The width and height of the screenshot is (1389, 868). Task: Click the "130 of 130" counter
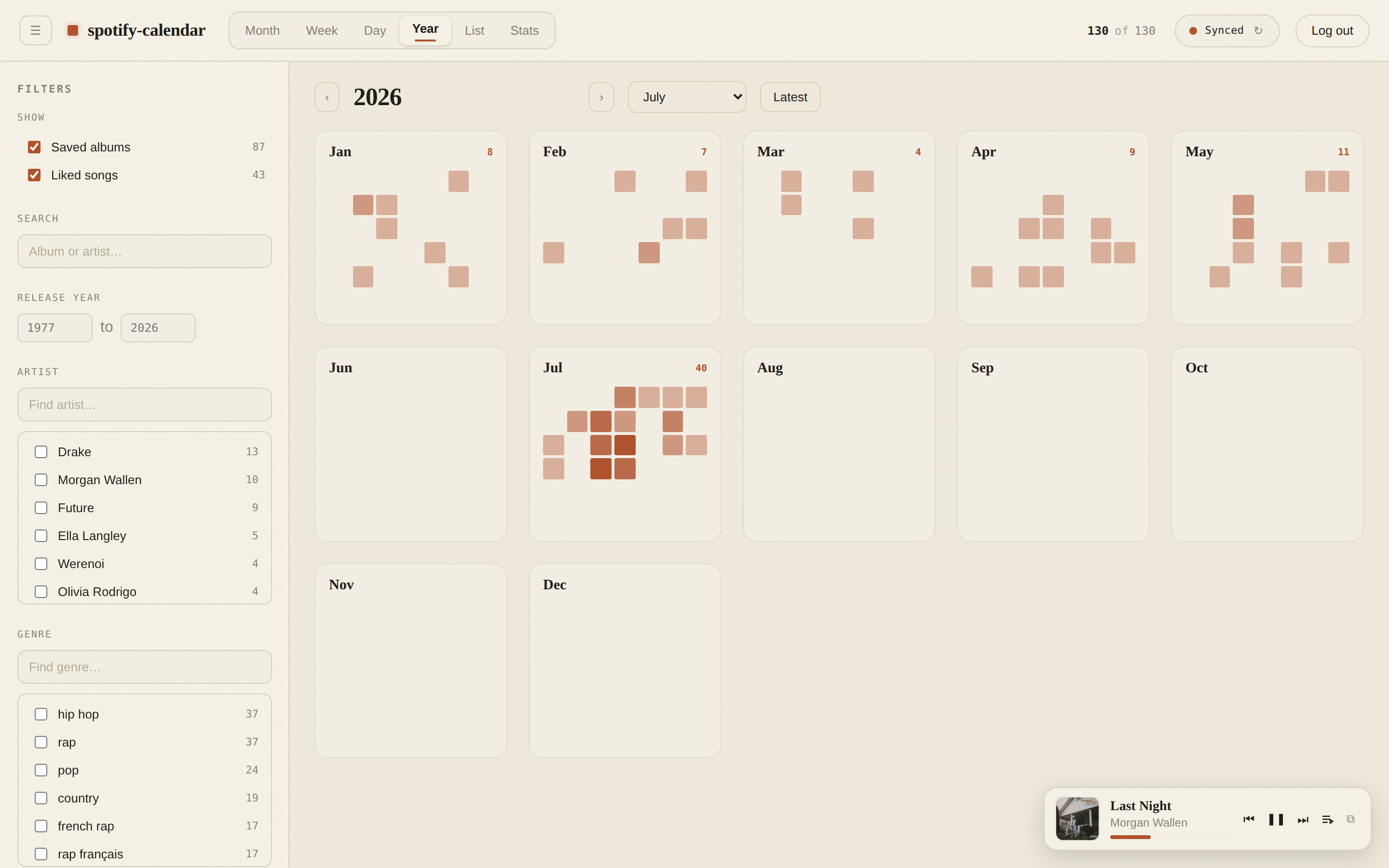point(1121,30)
